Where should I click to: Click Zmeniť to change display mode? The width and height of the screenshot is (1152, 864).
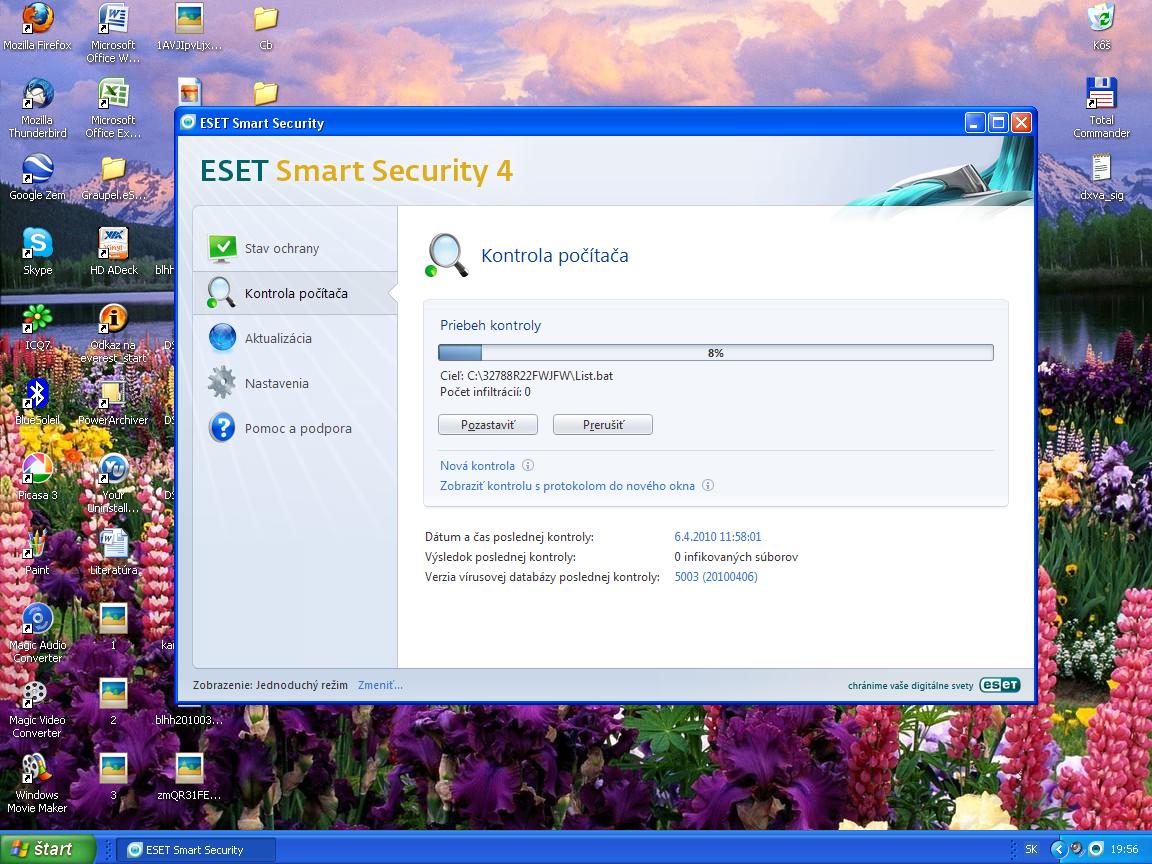coord(380,685)
